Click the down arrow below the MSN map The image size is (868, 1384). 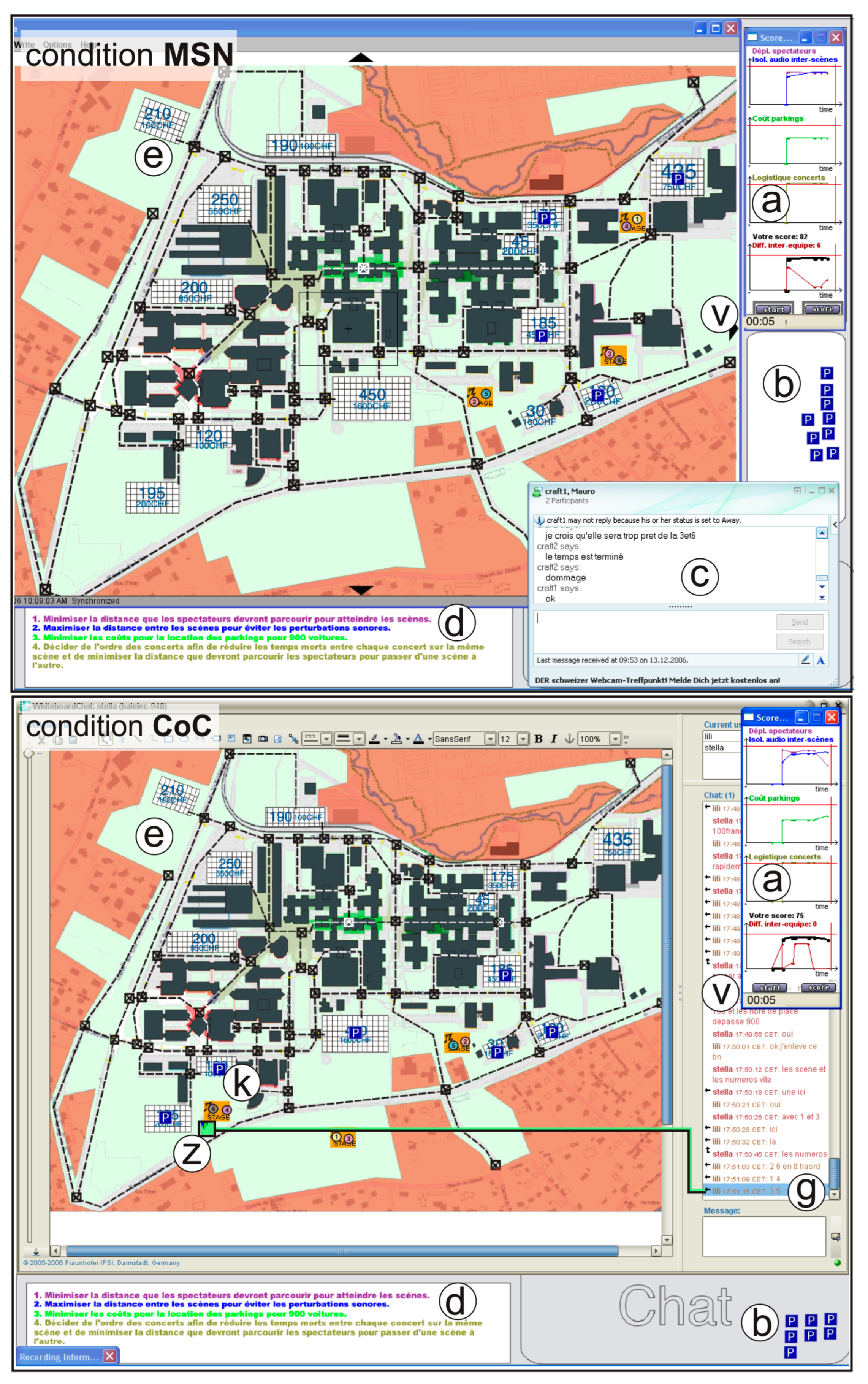click(361, 590)
